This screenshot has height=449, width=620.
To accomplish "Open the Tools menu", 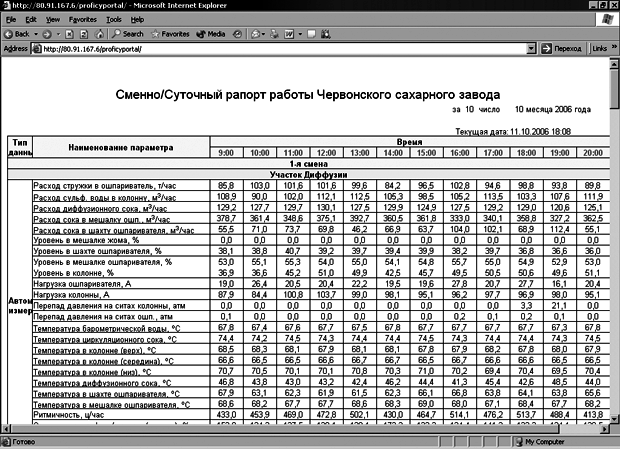I will 113,19.
